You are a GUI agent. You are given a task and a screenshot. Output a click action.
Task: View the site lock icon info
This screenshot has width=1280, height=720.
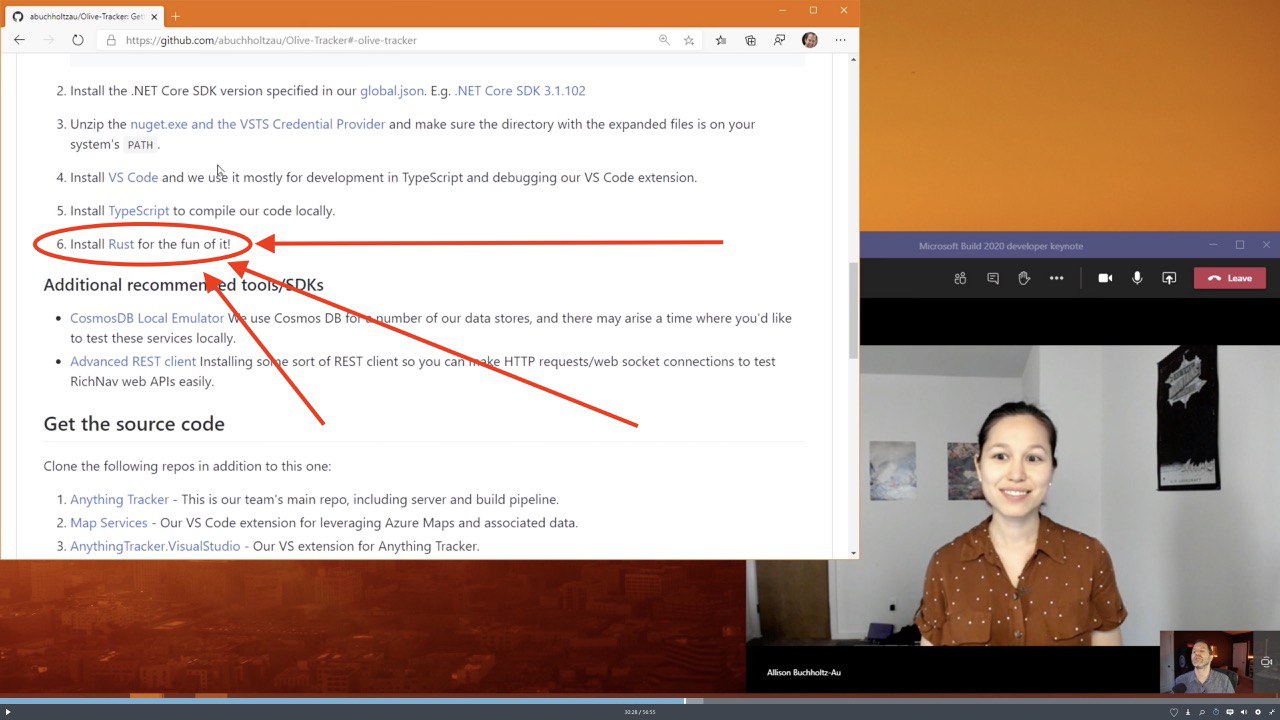click(x=112, y=40)
